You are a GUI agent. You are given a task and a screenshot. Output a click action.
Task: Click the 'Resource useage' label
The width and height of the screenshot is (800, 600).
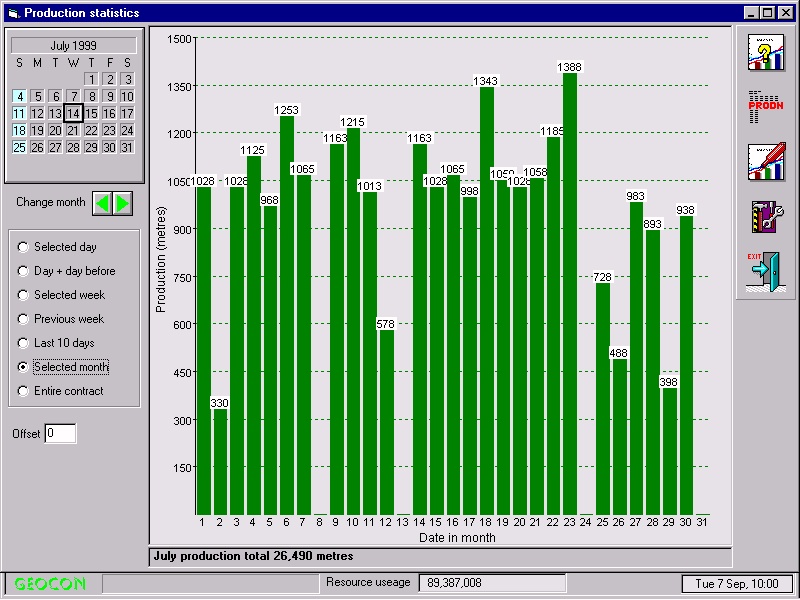point(368,582)
